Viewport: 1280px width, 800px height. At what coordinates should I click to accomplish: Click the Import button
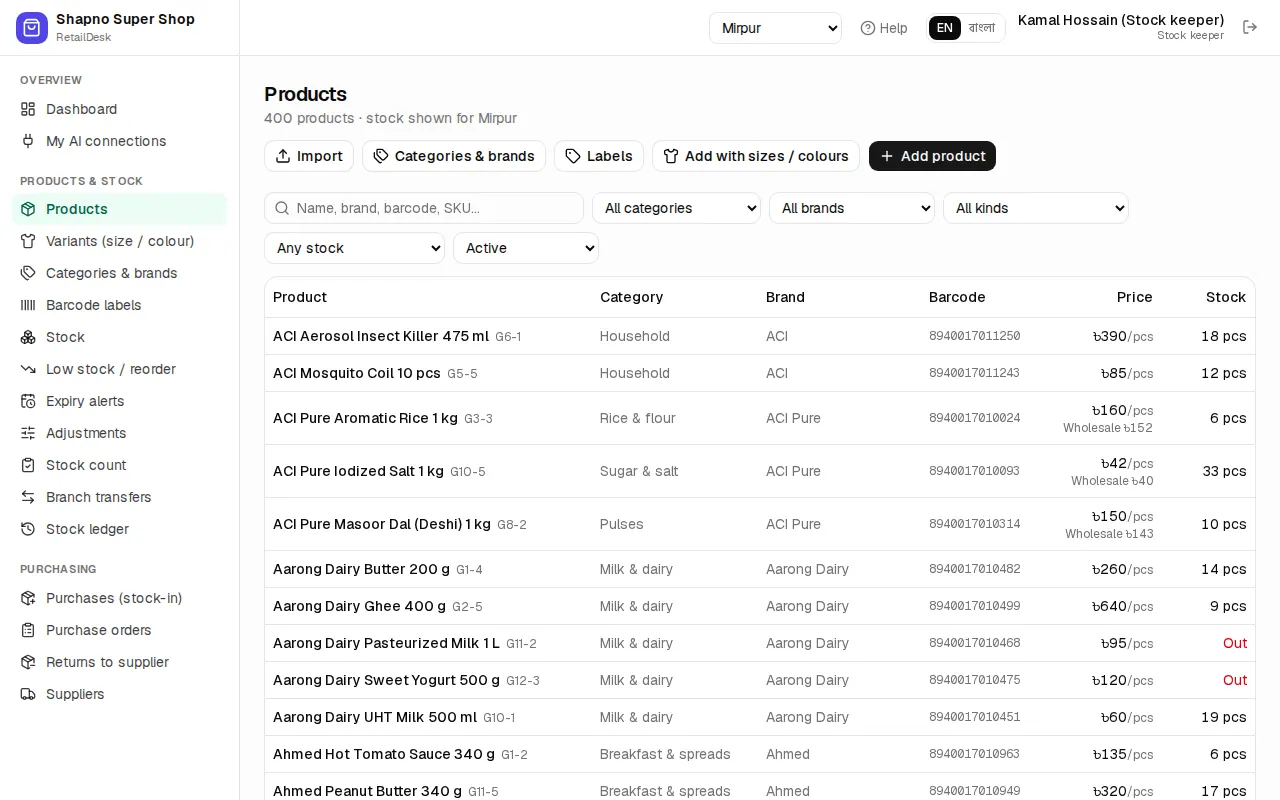tap(309, 156)
